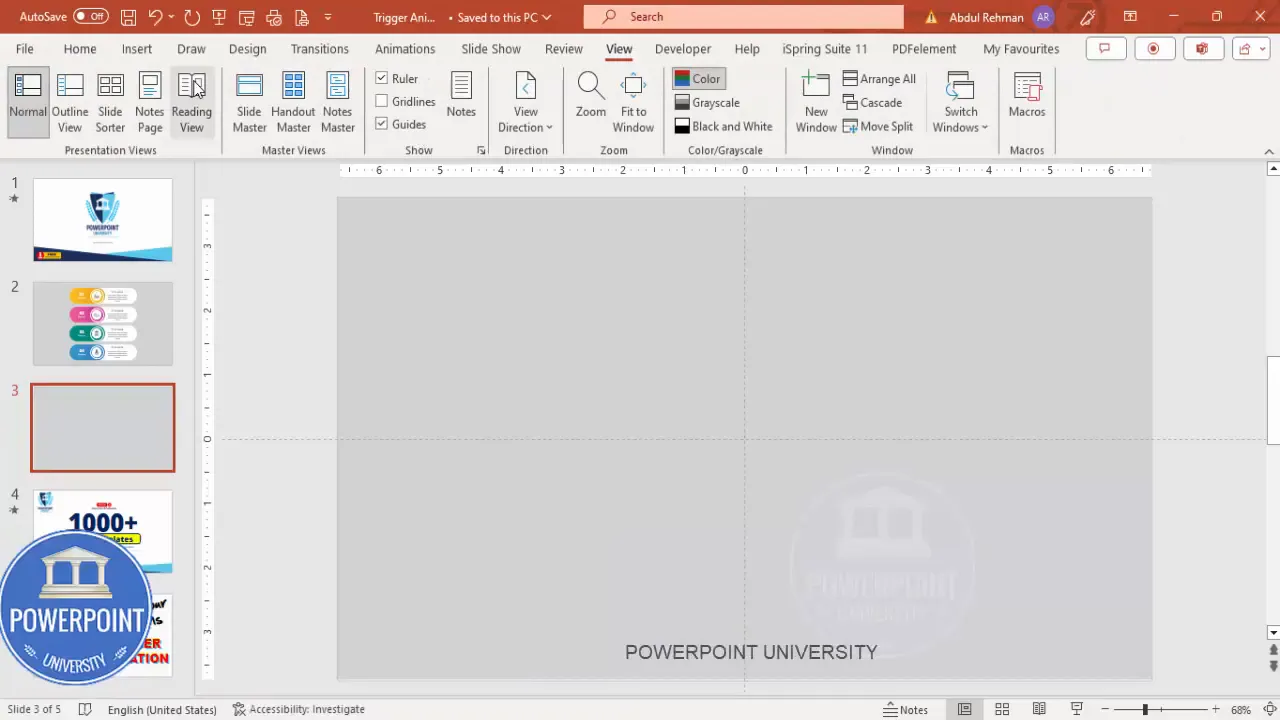Screen dimensions: 1280x720
Task: Select slide 2 thumbnail
Action: (x=103, y=324)
